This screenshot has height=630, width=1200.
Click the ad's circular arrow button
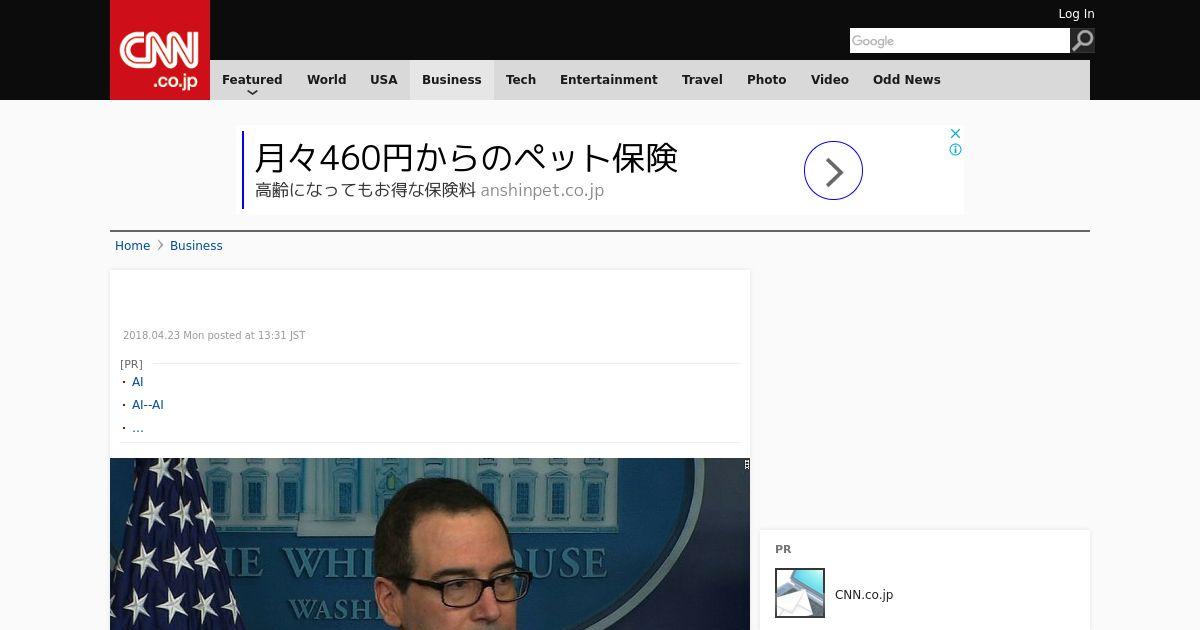pos(833,170)
